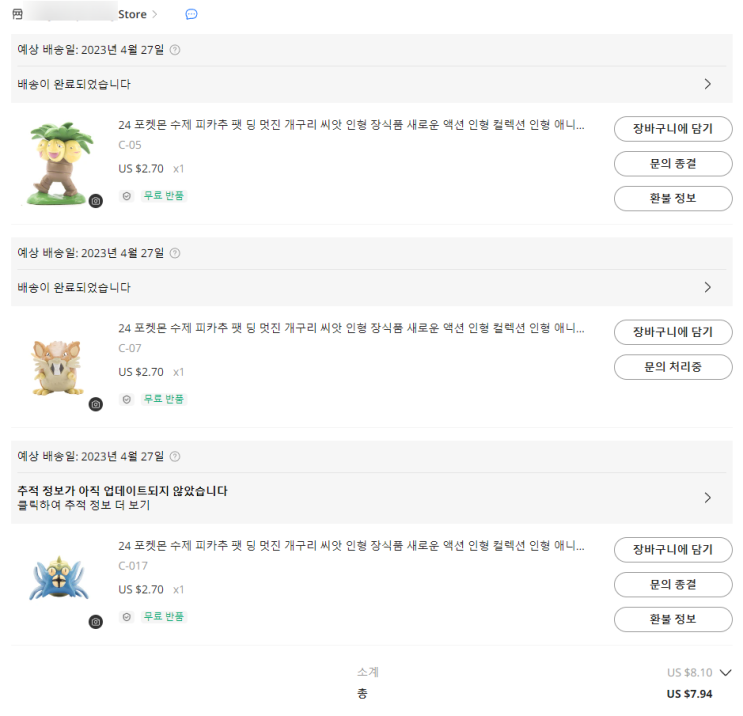Click camera icon on the C-017 blue figure

point(96,622)
